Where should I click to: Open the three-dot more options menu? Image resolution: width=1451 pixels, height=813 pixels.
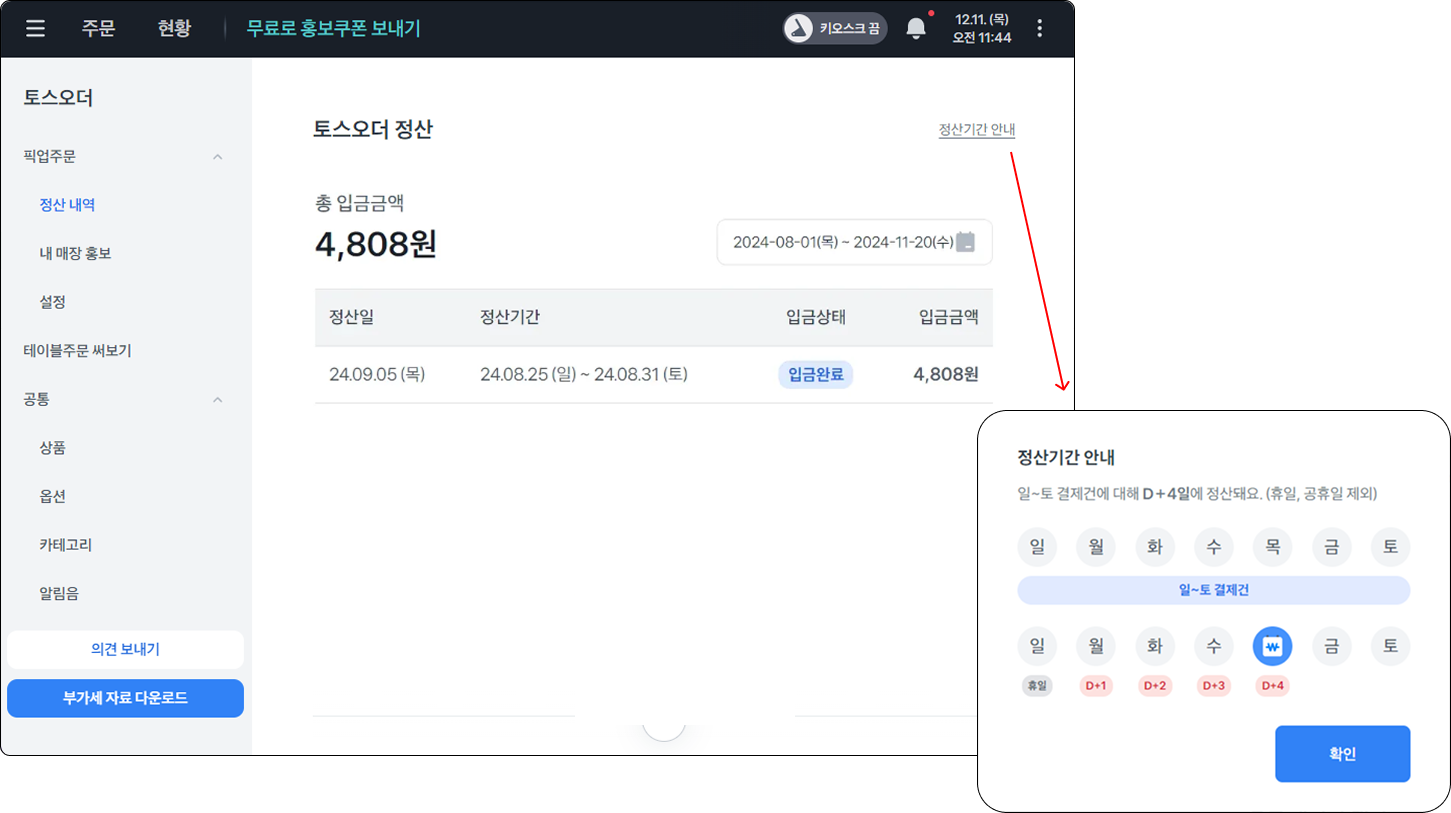click(x=1040, y=28)
